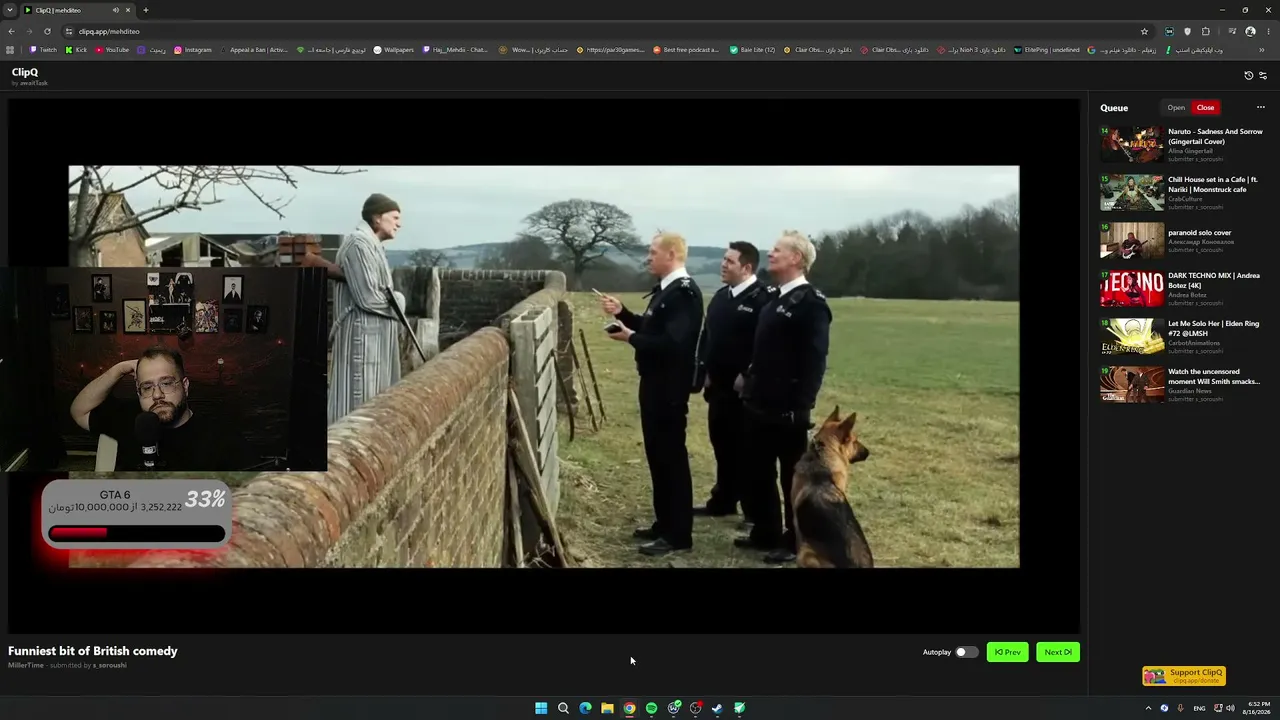Toggle the Autoplay switch

966,652
